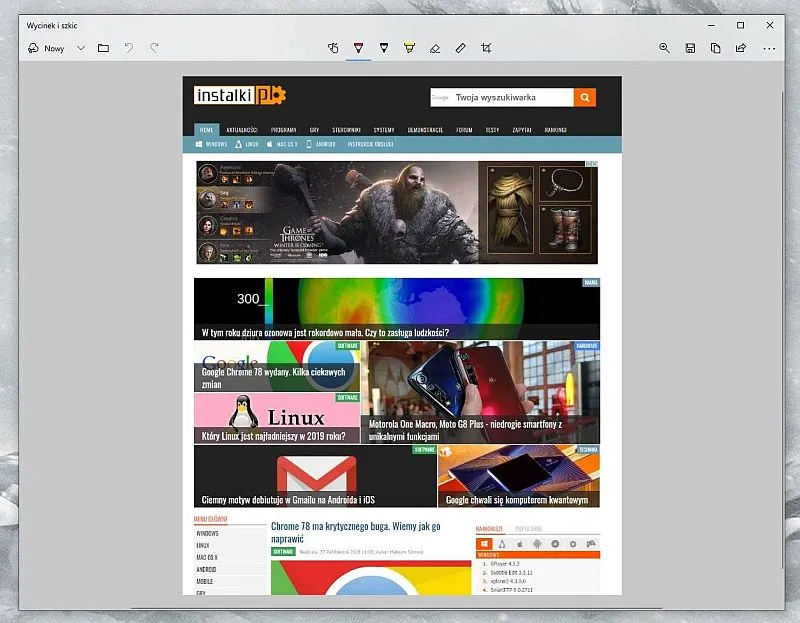Click the Nowy button to start a new snip

click(x=47, y=48)
